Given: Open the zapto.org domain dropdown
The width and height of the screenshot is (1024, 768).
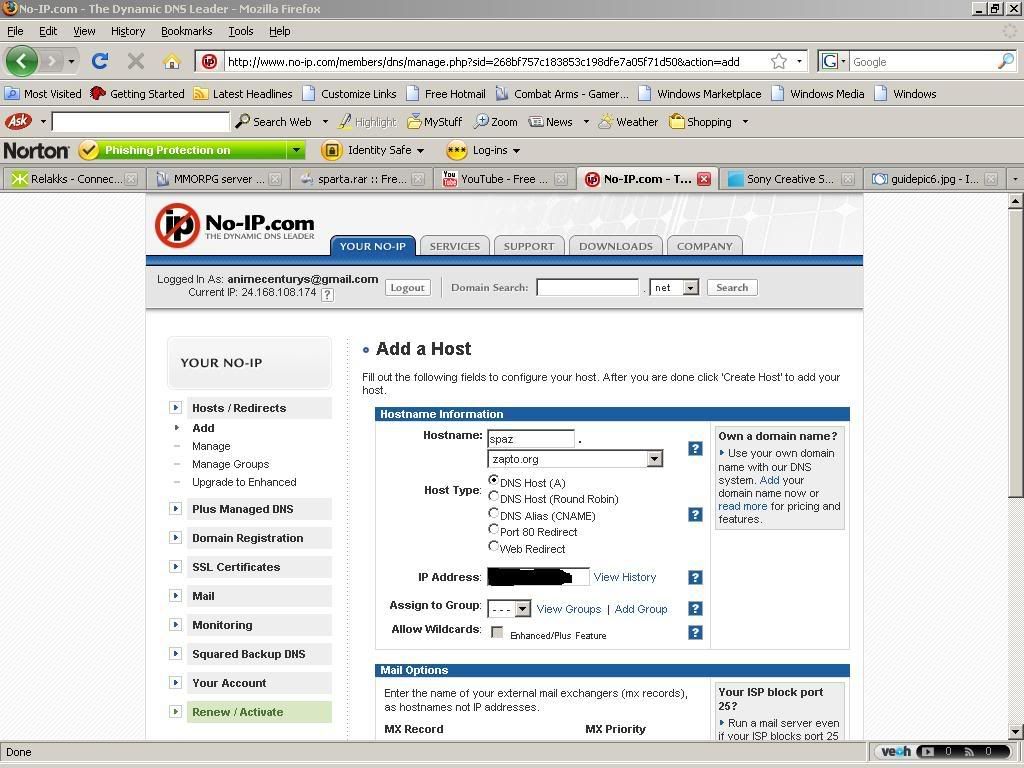Looking at the screenshot, I should 654,459.
